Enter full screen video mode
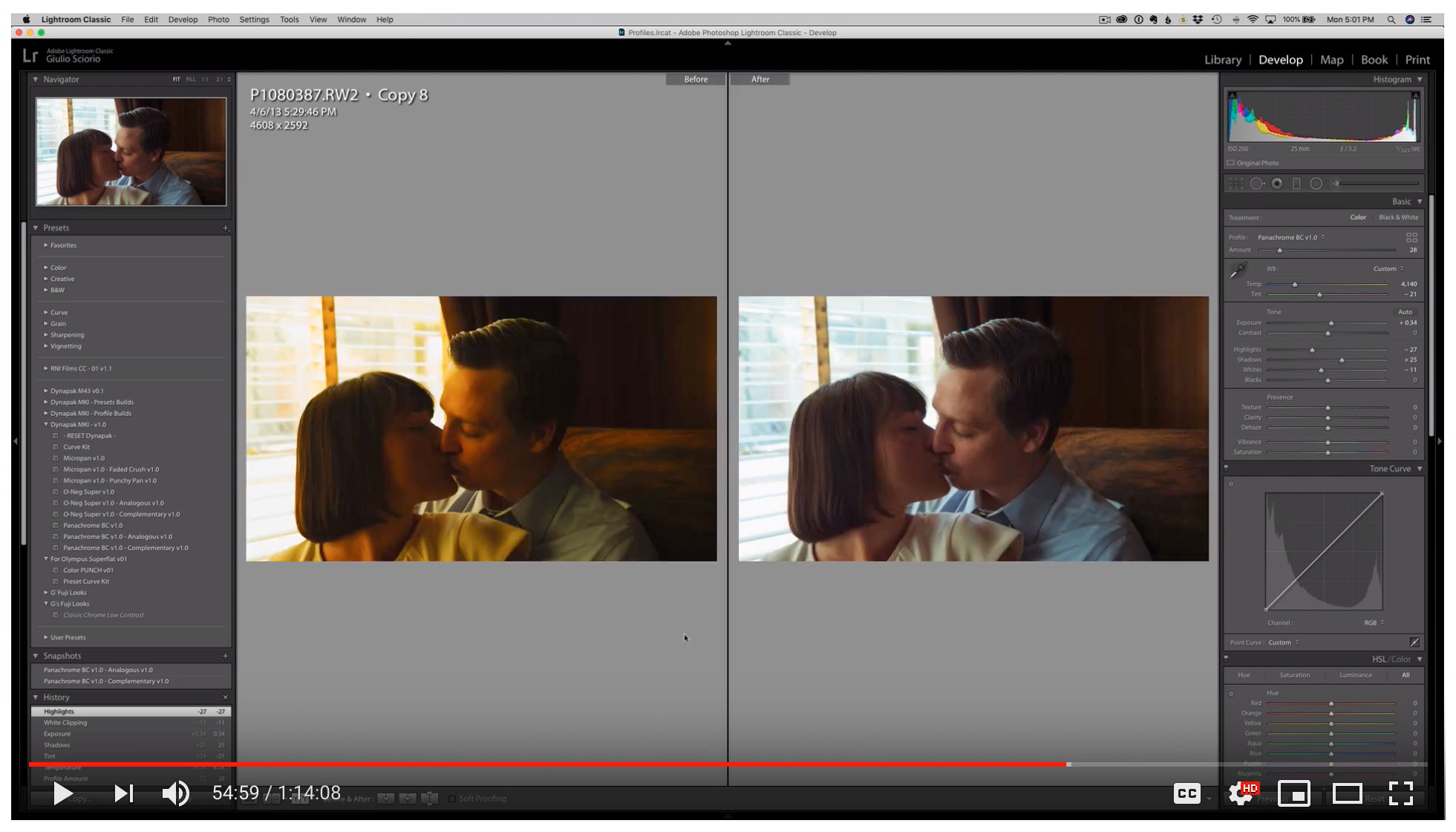The width and height of the screenshot is (1456, 832). (x=1401, y=793)
